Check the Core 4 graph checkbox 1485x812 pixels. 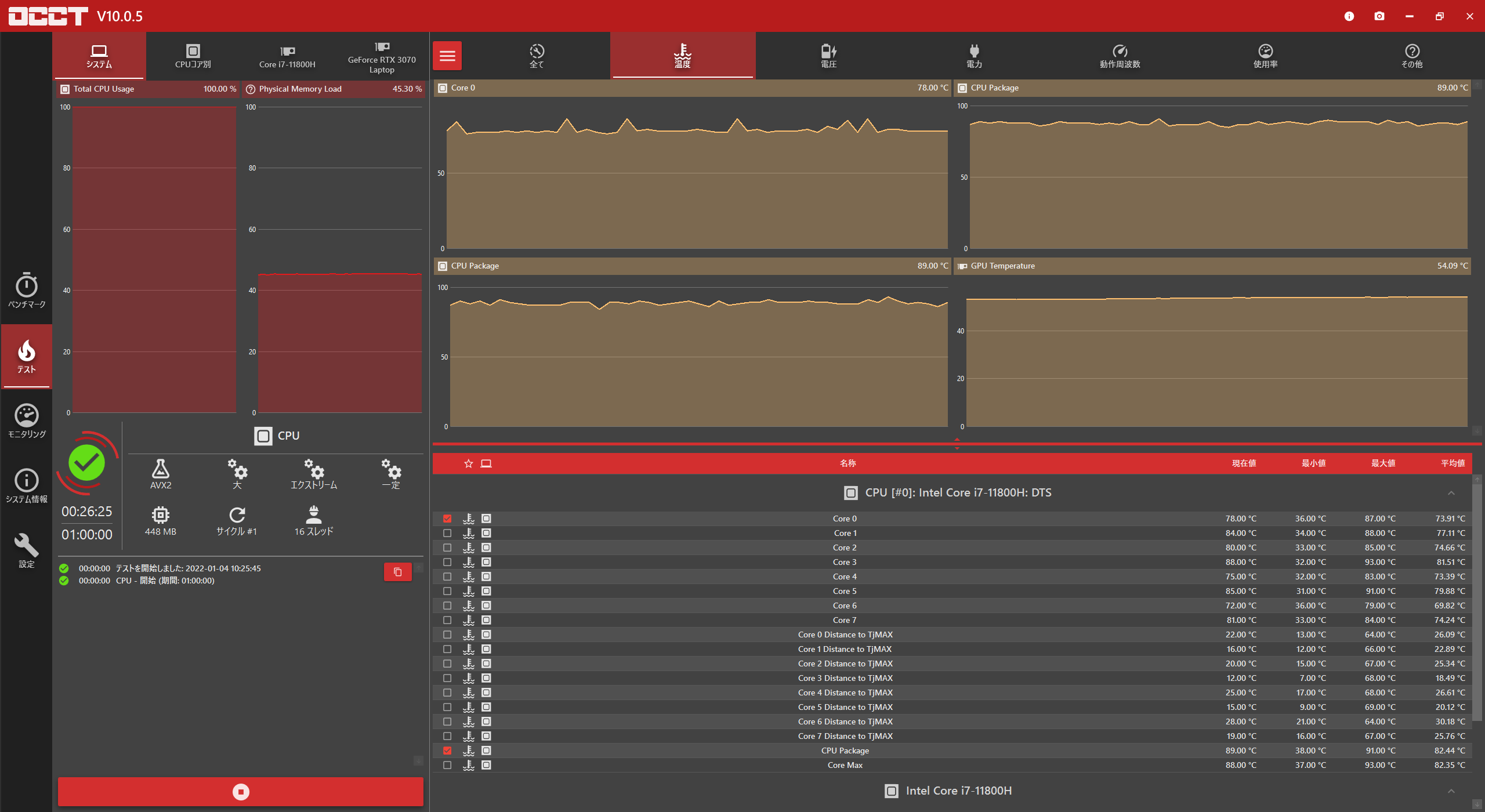point(447,577)
